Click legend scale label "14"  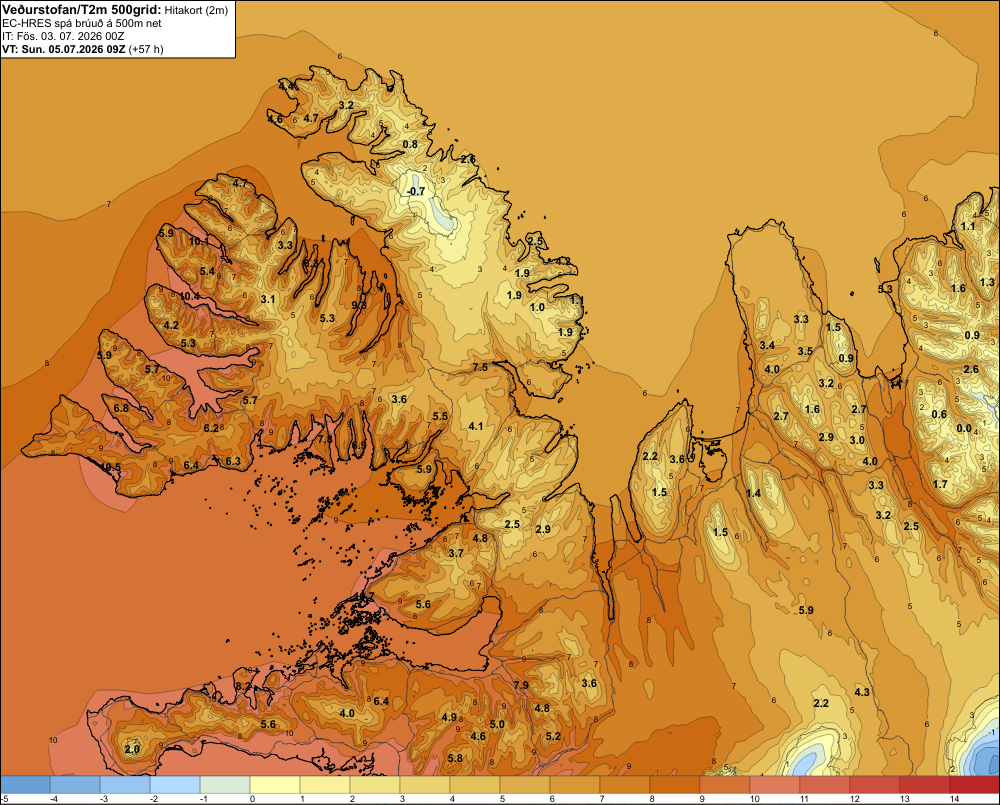coord(954,799)
